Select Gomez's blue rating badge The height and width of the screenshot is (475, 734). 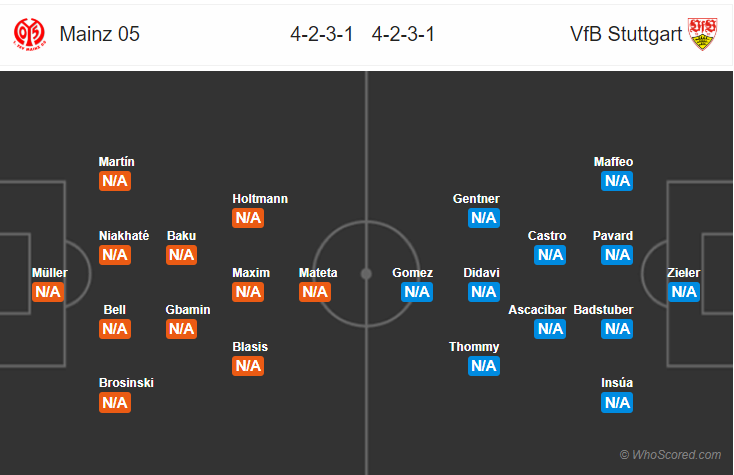click(x=416, y=292)
